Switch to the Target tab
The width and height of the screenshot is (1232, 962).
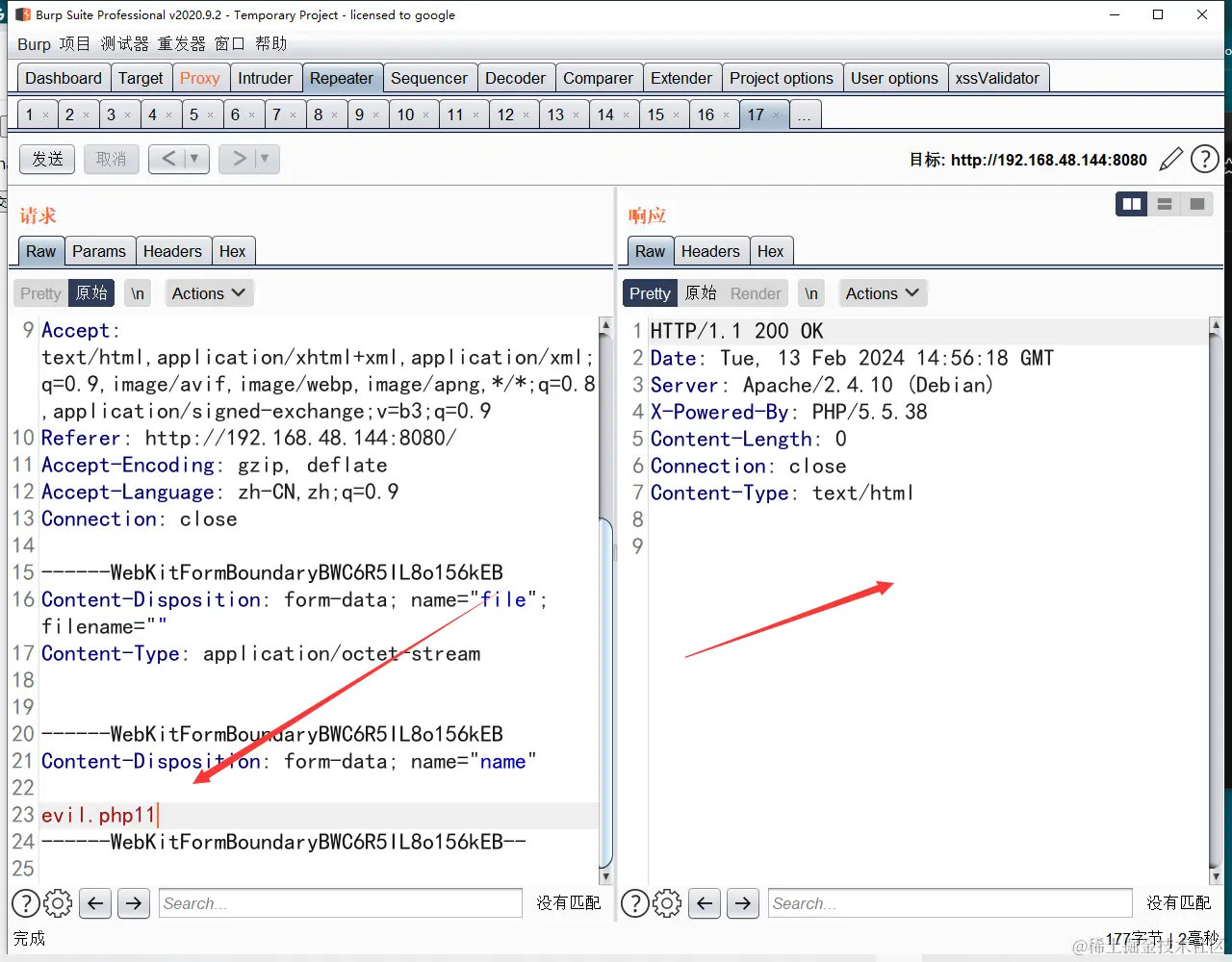point(141,78)
